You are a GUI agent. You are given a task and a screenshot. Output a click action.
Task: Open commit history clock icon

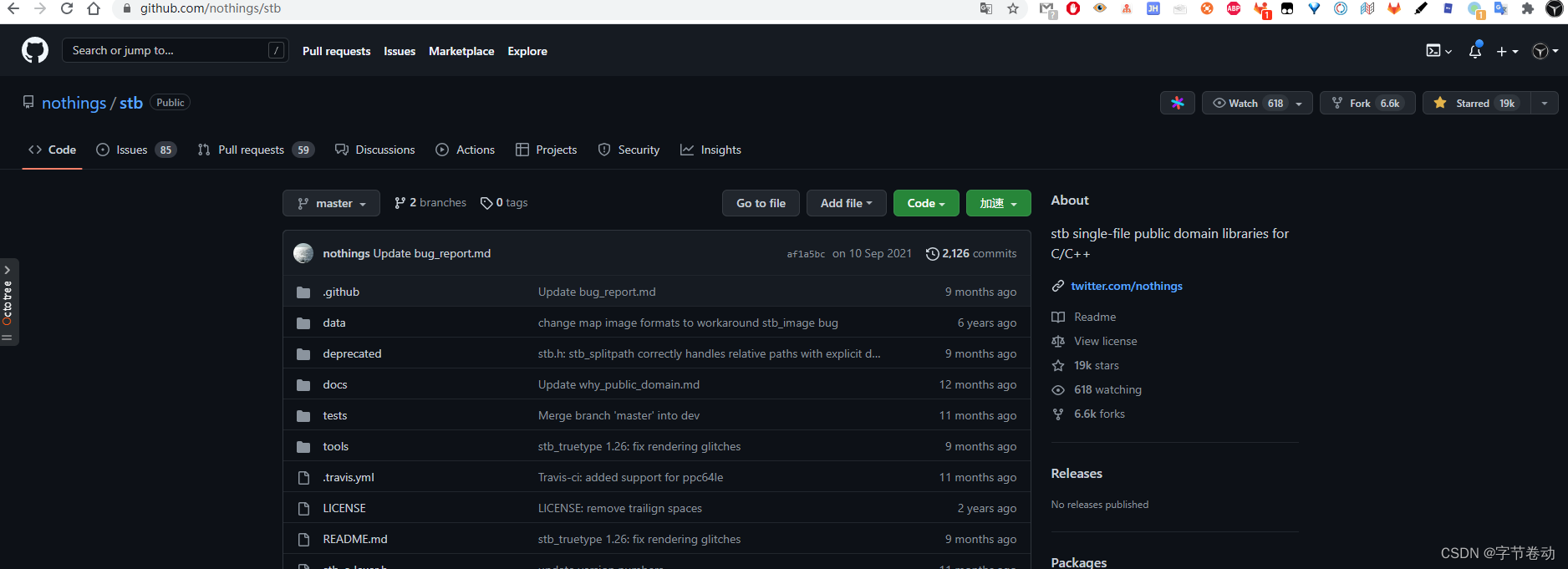(933, 253)
